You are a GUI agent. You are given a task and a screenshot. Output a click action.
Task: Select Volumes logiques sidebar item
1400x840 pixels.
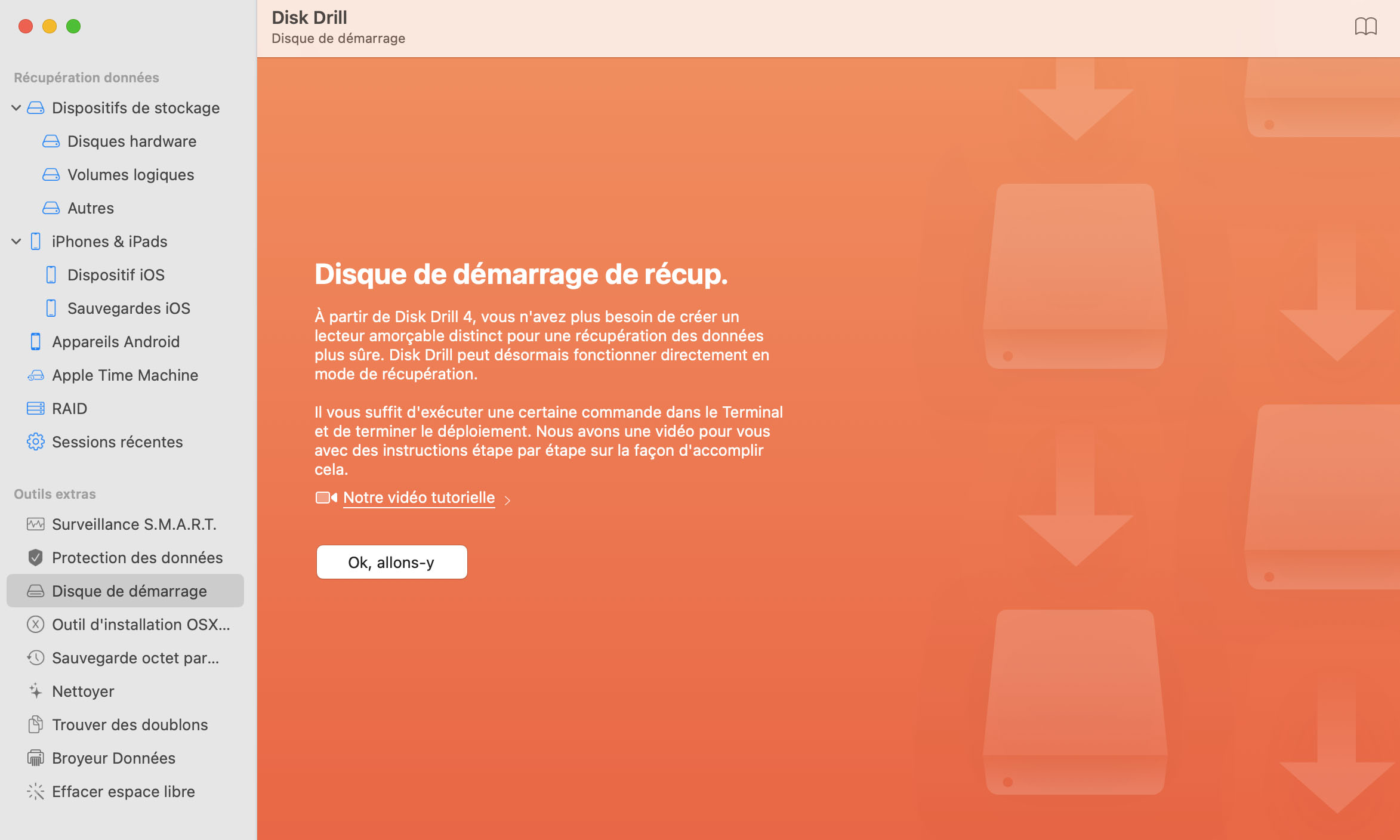click(130, 174)
